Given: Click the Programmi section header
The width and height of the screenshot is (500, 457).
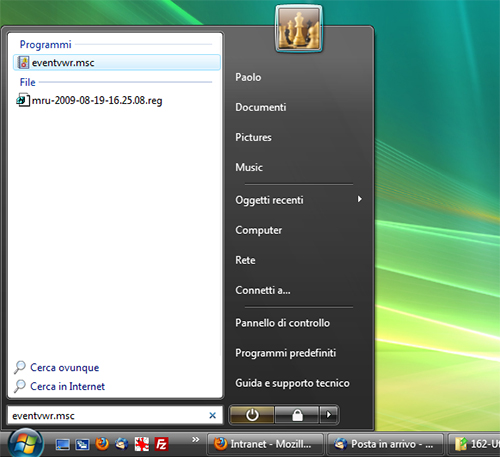Looking at the screenshot, I should pos(46,44).
